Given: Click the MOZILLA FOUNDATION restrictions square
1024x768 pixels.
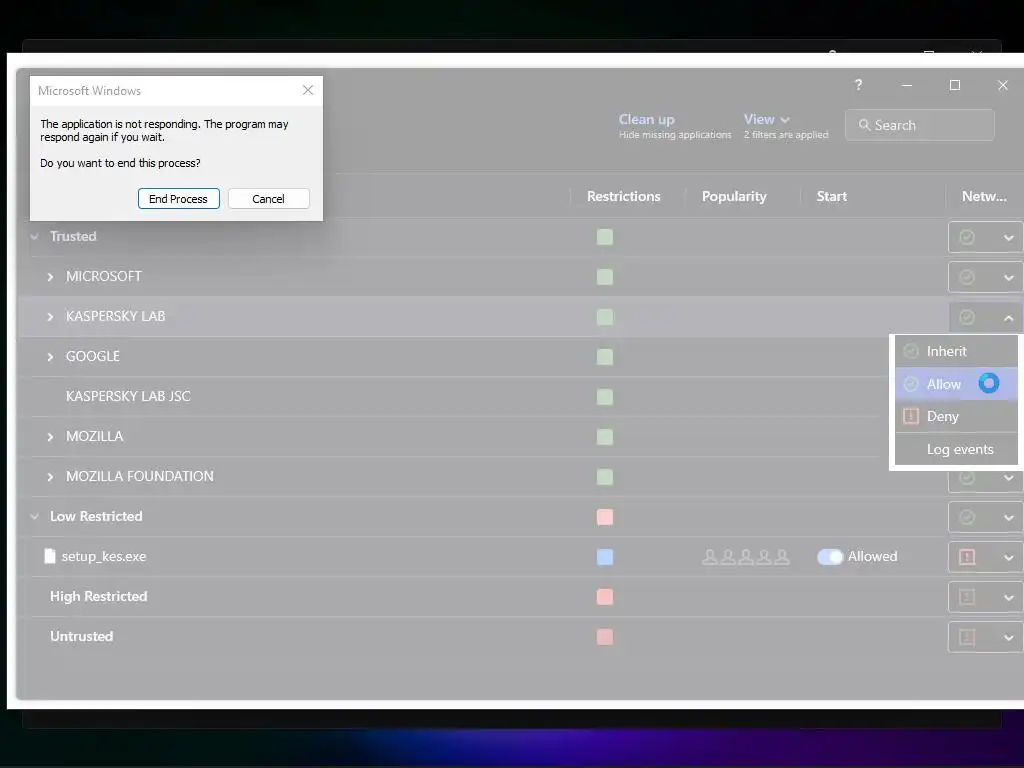Looking at the screenshot, I should coord(605,477).
